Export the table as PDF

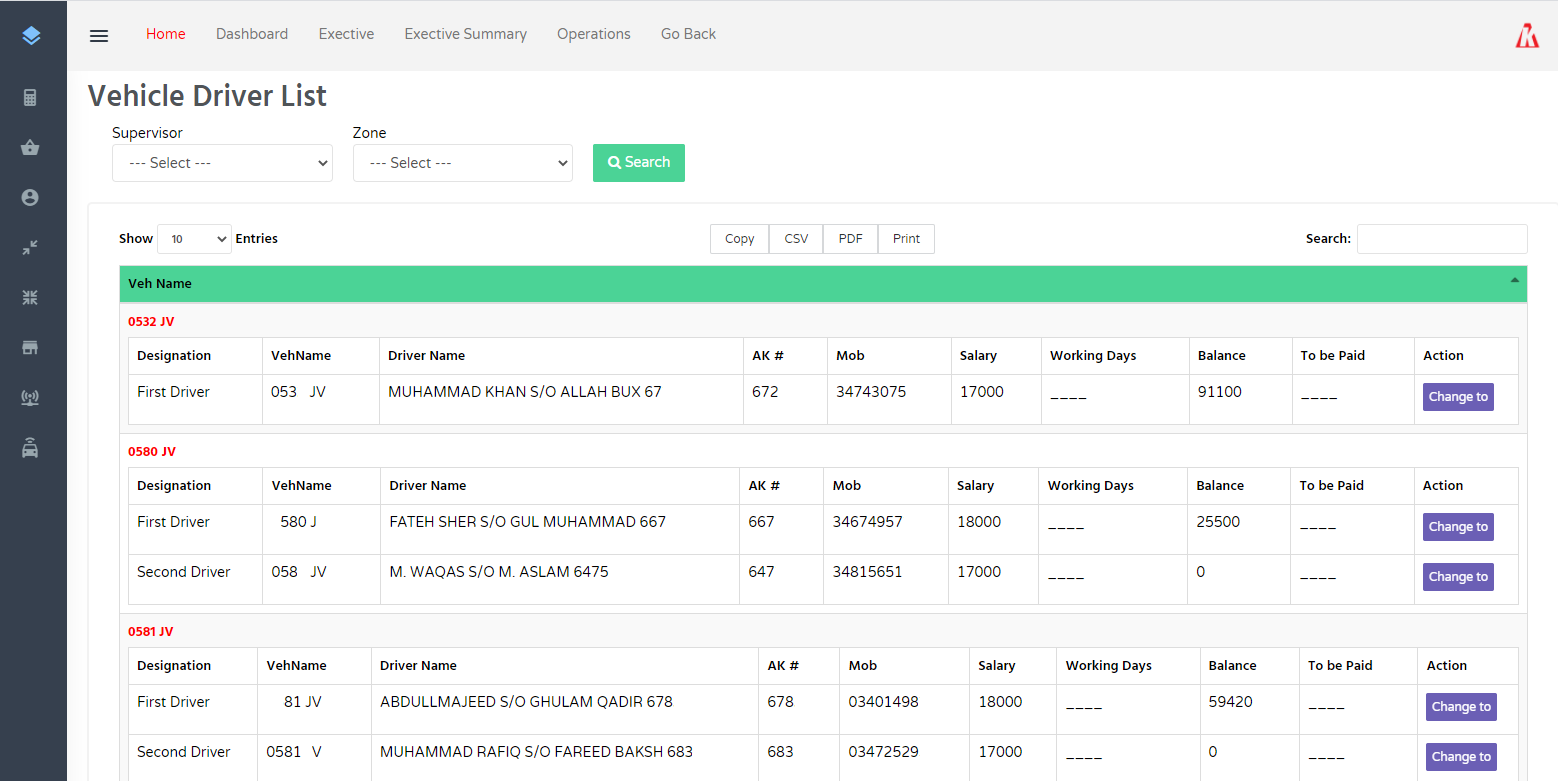click(850, 239)
